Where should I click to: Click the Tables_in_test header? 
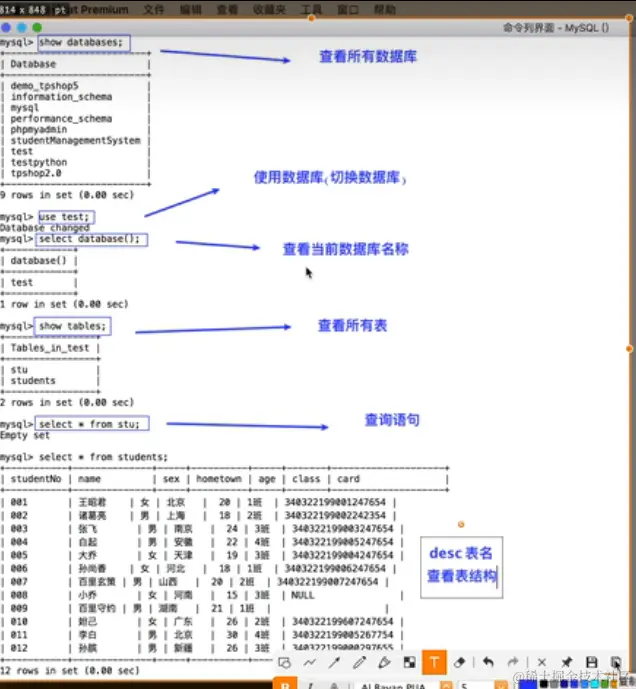pyautogui.click(x=50, y=348)
